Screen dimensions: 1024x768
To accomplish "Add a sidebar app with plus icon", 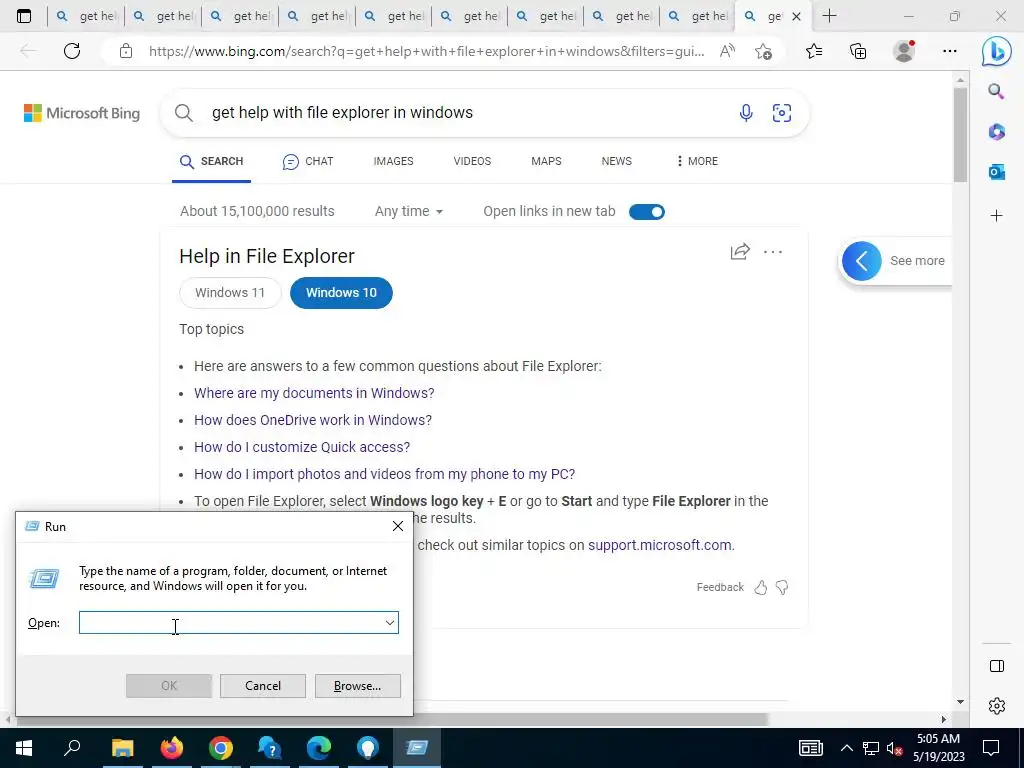I will point(996,216).
